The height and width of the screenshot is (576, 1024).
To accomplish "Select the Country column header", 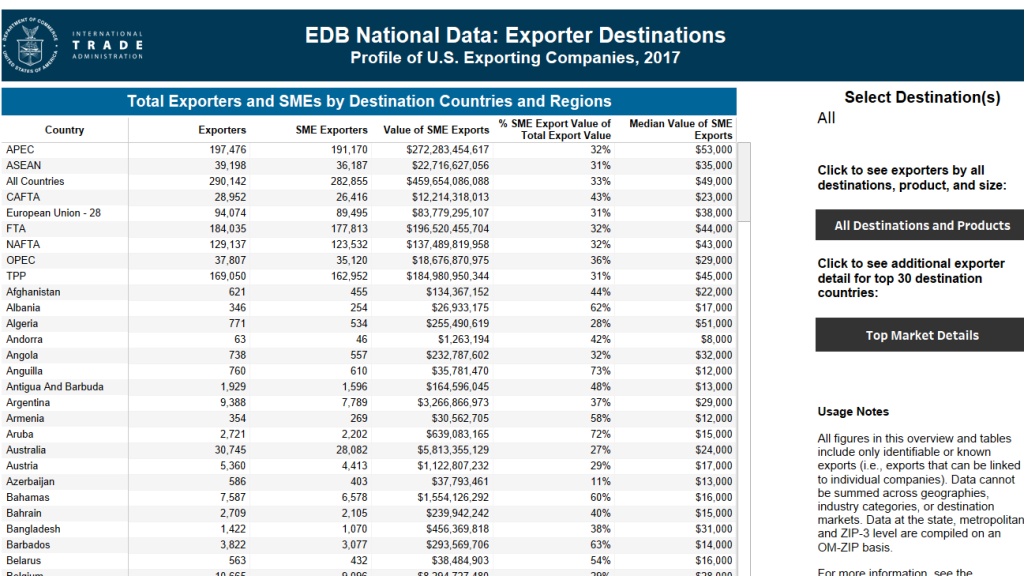I will 65,130.
